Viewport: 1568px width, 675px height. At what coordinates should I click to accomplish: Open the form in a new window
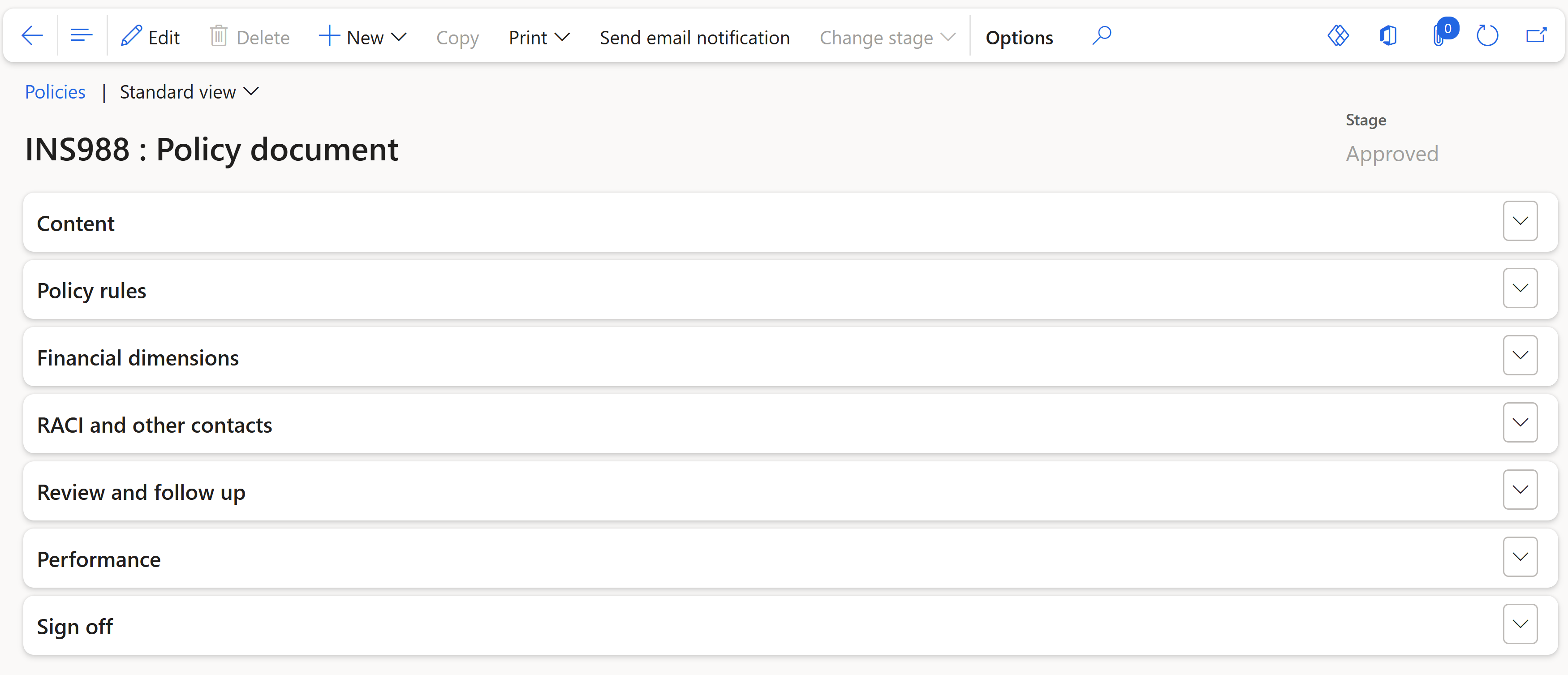1537,35
